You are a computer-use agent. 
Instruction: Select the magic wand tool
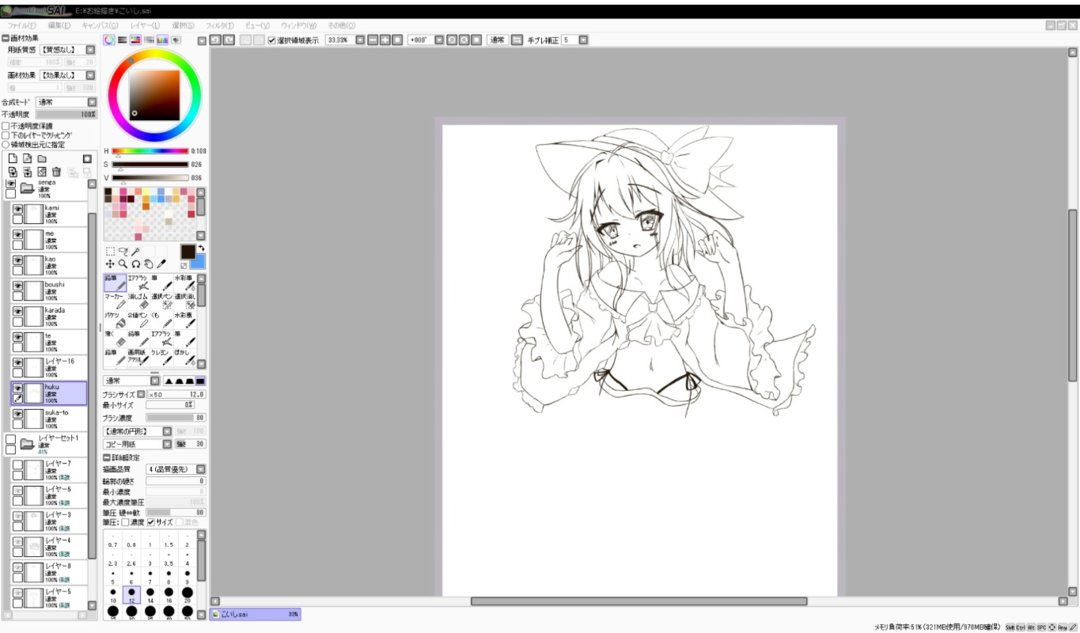tap(136, 251)
